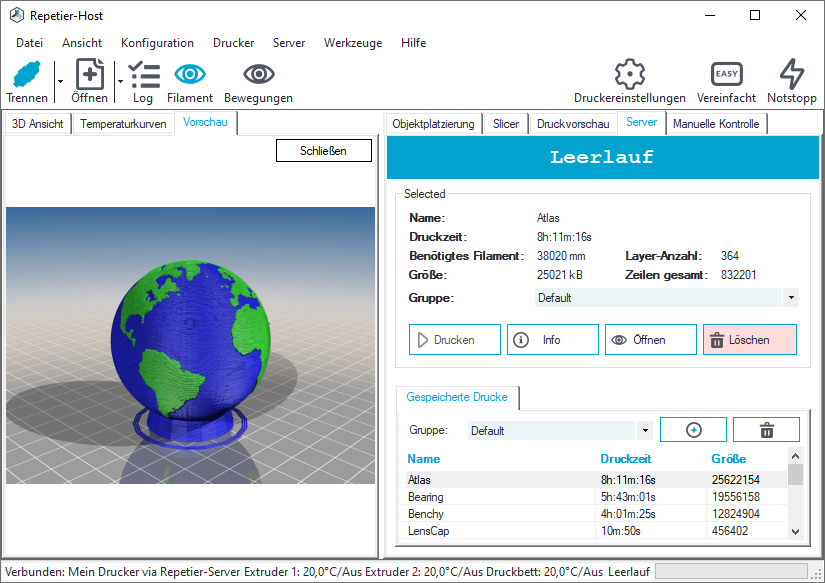The height and width of the screenshot is (583, 825).
Task: Switch to the 3D Ansicht tab
Action: click(37, 124)
